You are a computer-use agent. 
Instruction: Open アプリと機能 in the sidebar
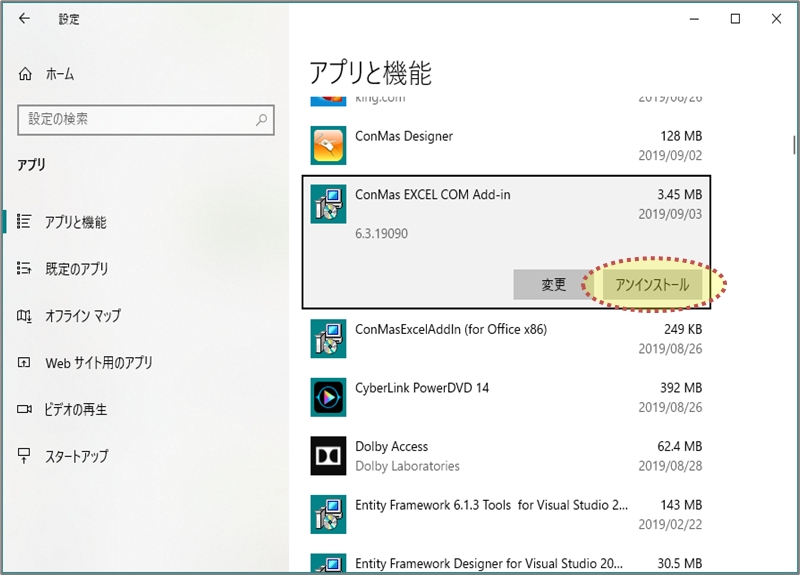tap(75, 222)
